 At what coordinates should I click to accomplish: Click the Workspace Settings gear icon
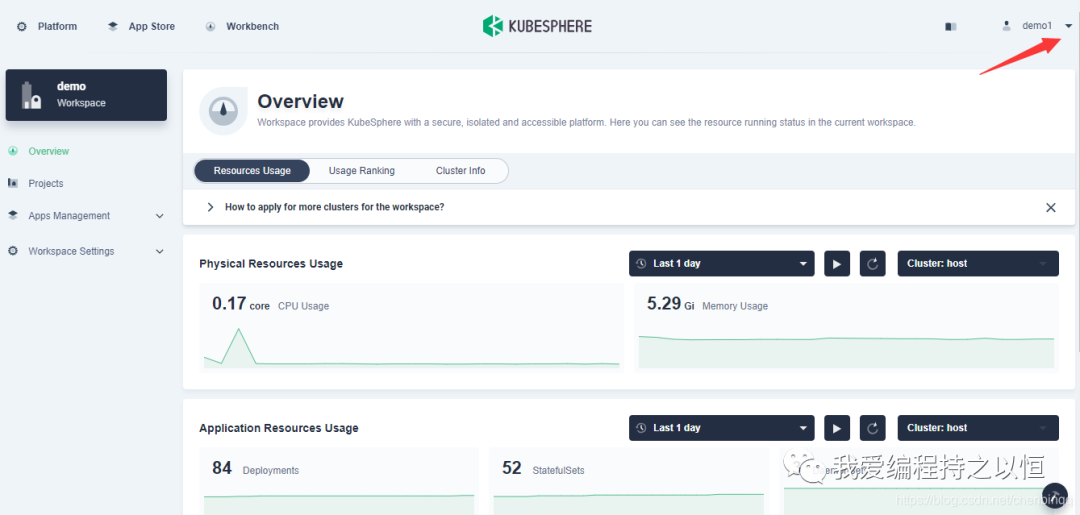(x=13, y=251)
